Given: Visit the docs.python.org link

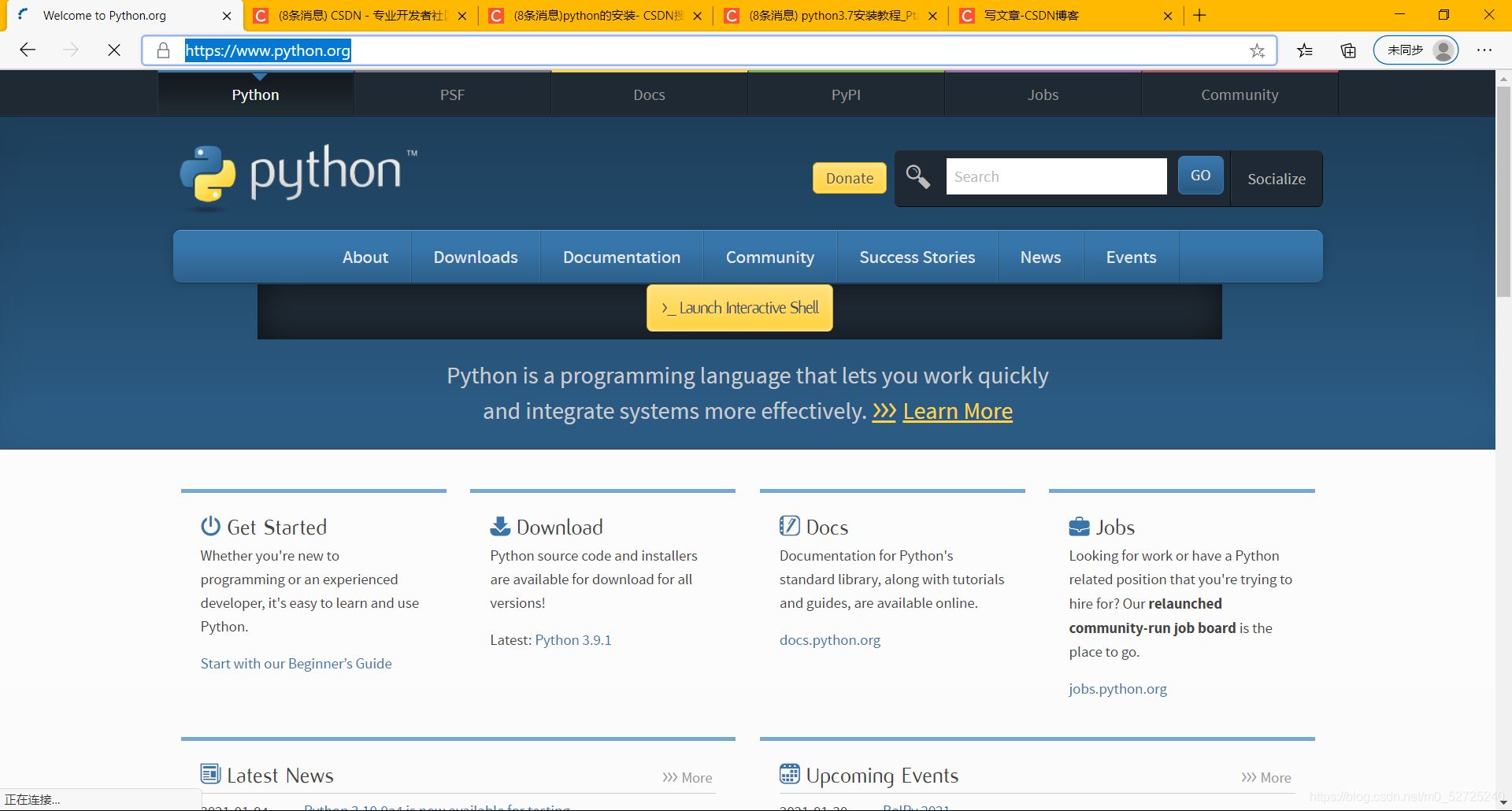Looking at the screenshot, I should 830,640.
